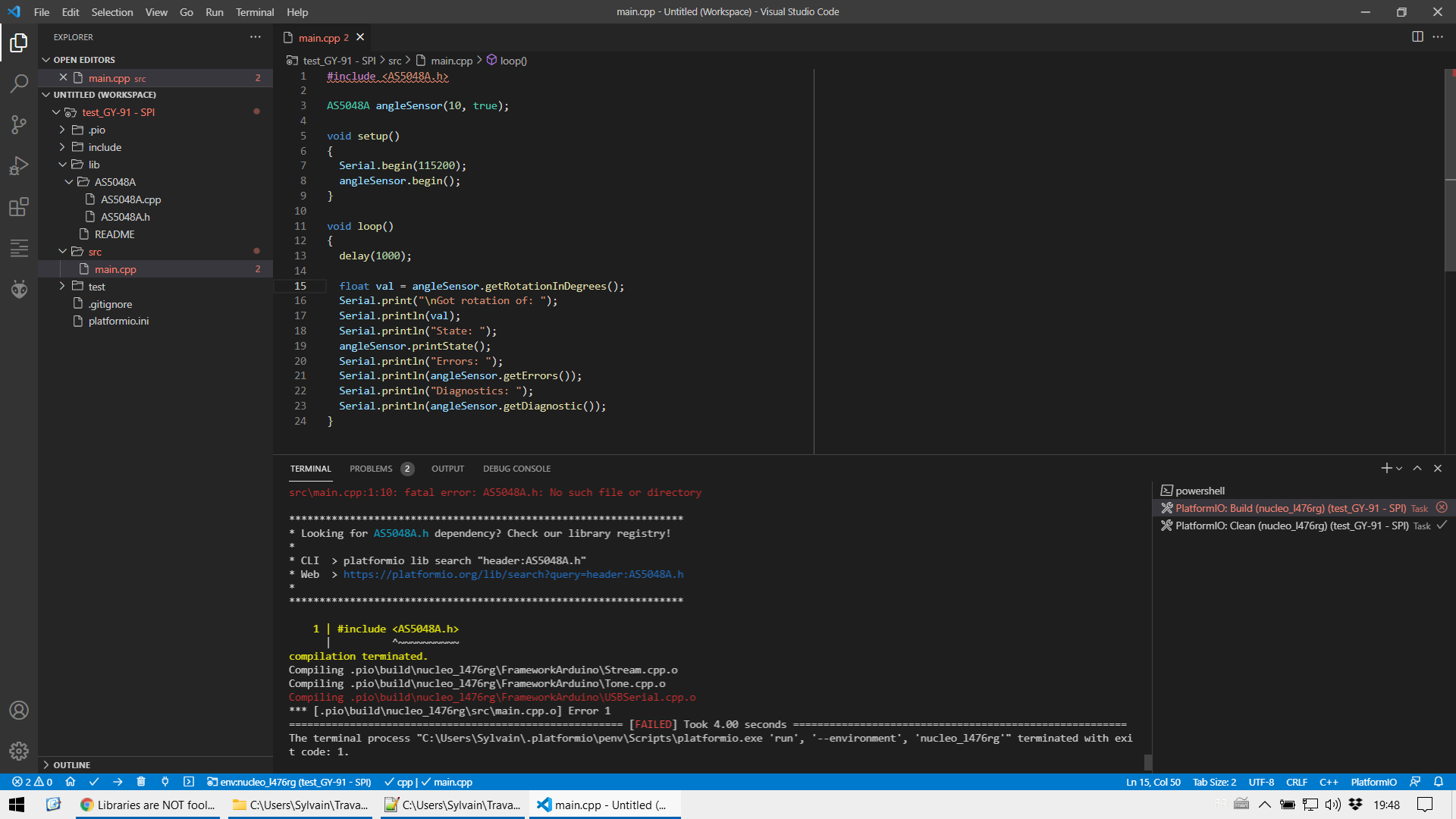
Task: Click the CRLF line ending indicator
Action: coord(1296,782)
